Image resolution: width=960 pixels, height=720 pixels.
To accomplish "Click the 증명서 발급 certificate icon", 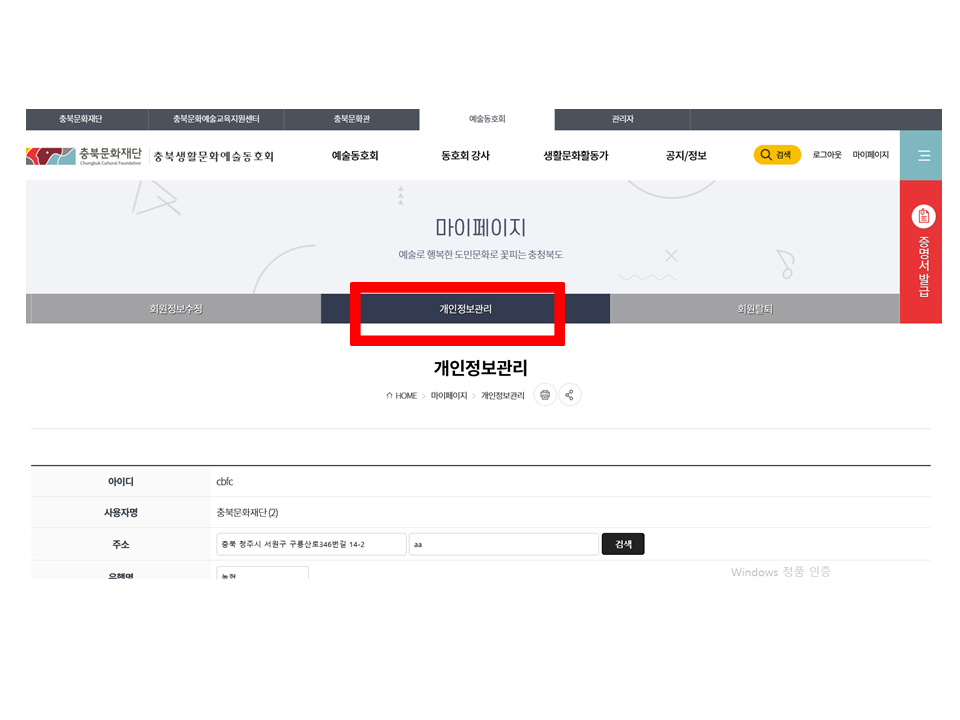I will (x=923, y=216).
